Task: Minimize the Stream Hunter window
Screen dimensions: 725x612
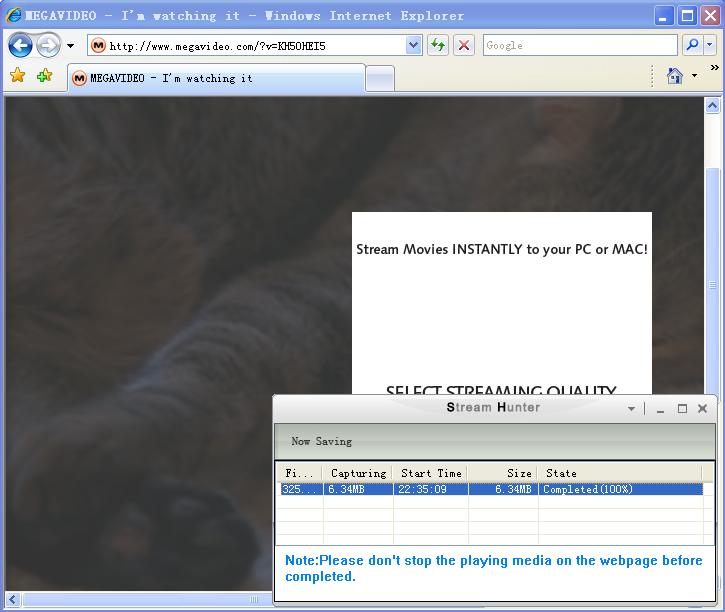Action: (660, 409)
